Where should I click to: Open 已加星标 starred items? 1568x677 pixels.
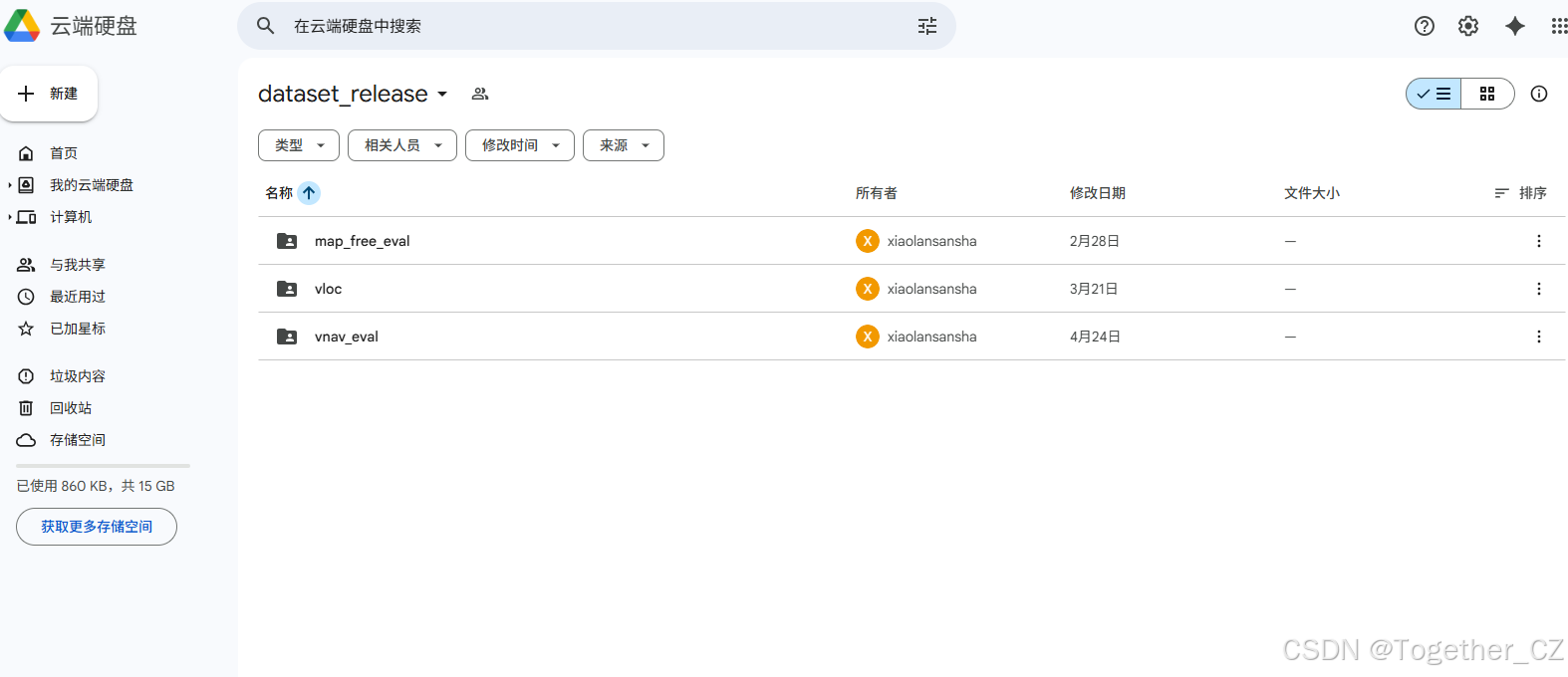pos(78,329)
